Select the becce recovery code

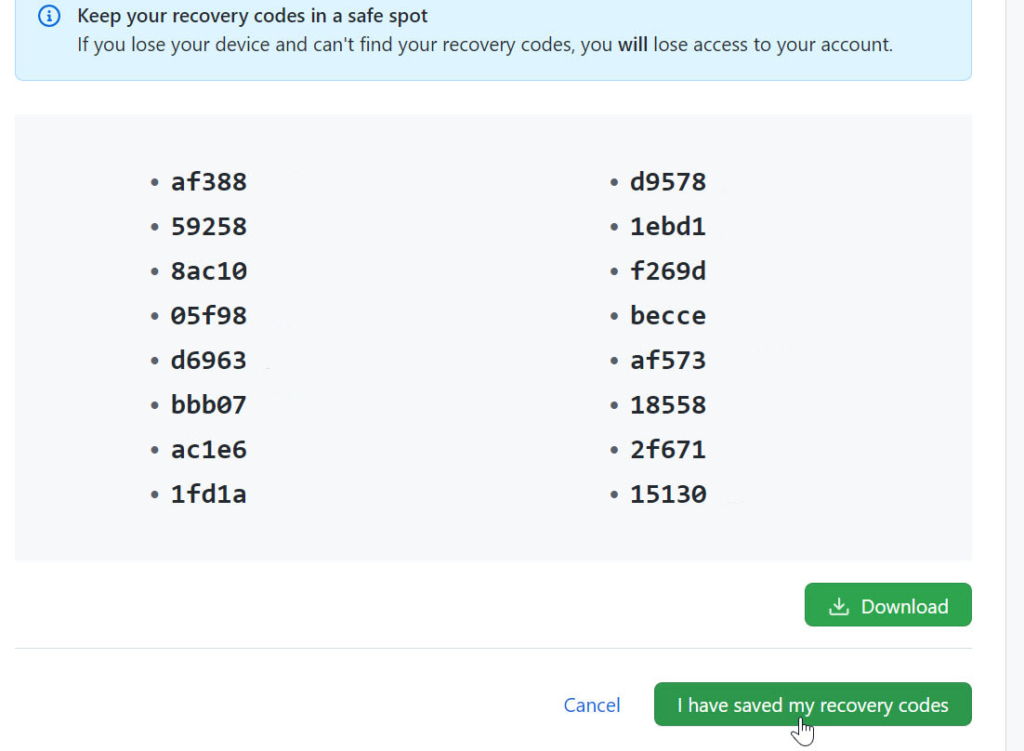point(668,316)
